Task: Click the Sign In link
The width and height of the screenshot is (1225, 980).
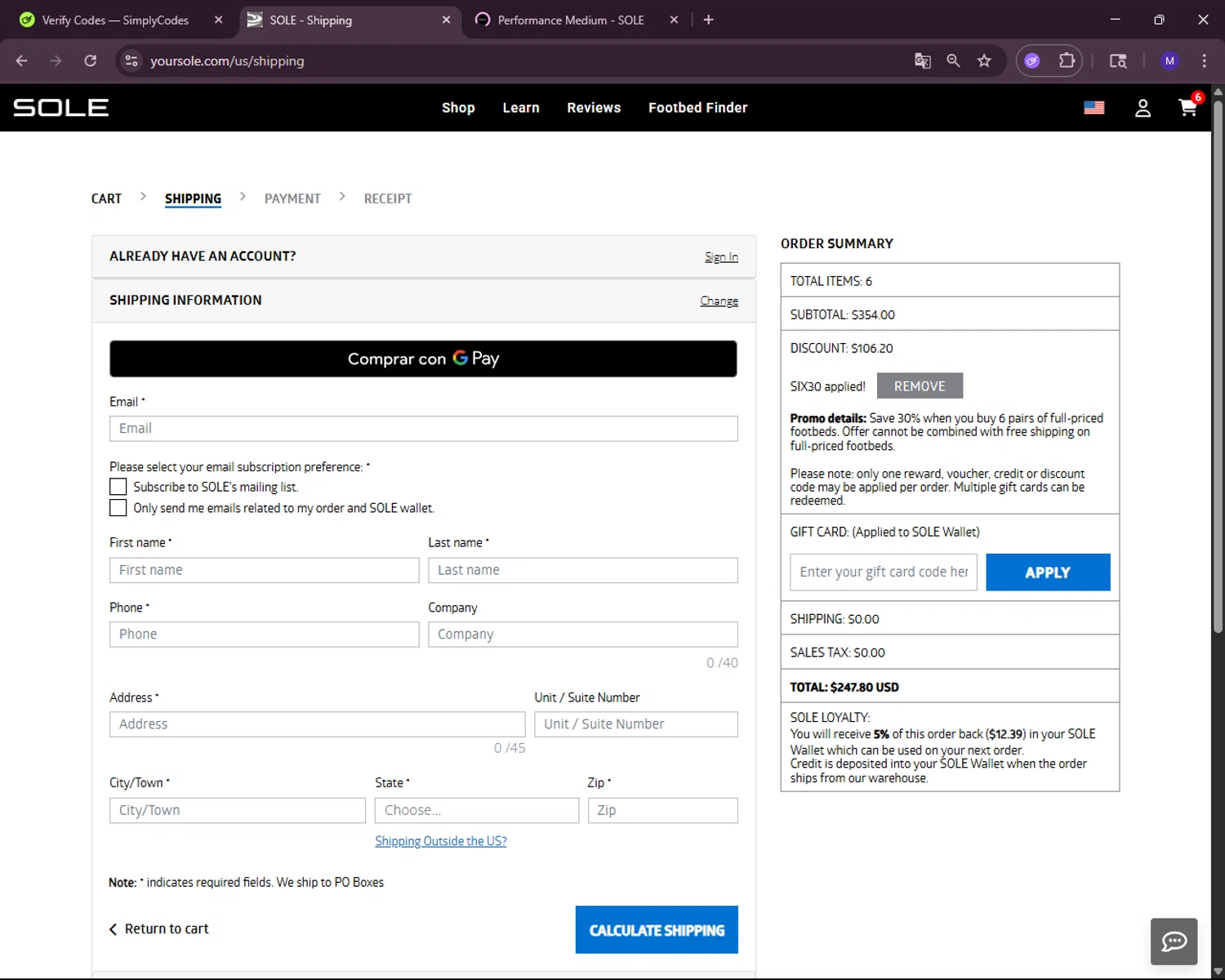Action: (721, 256)
